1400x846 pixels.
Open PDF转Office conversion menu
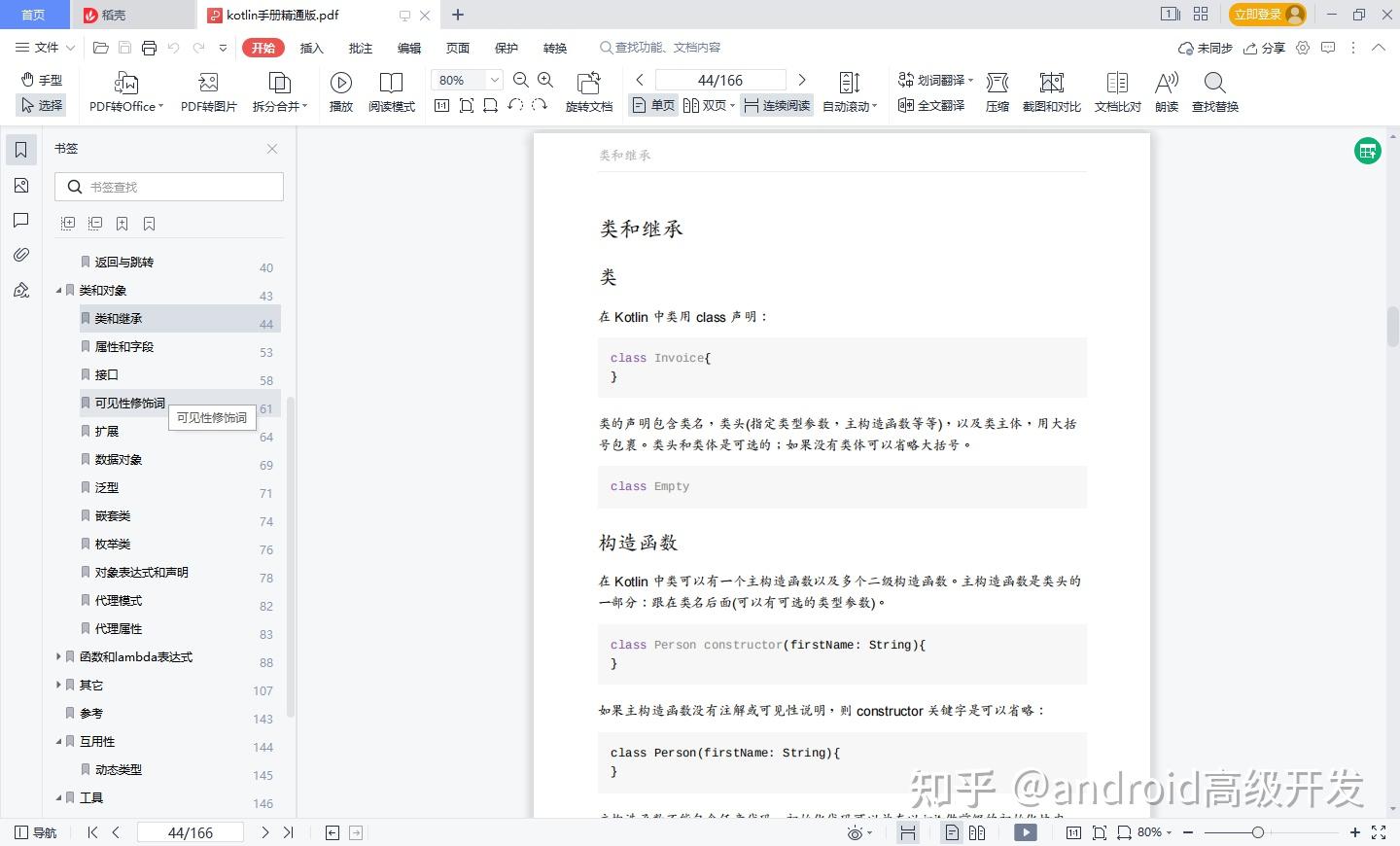(126, 92)
